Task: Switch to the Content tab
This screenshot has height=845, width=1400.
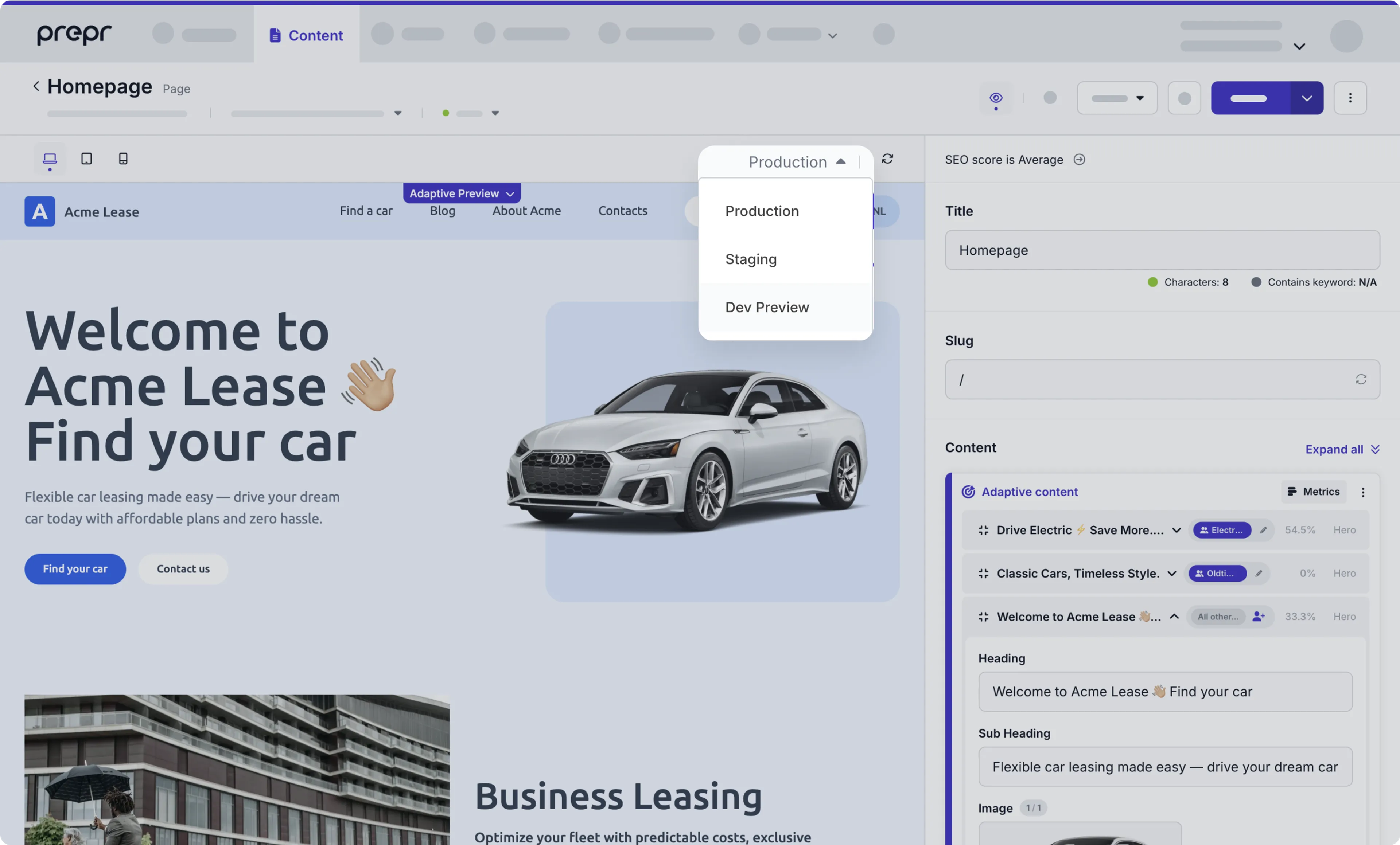Action: click(306, 35)
